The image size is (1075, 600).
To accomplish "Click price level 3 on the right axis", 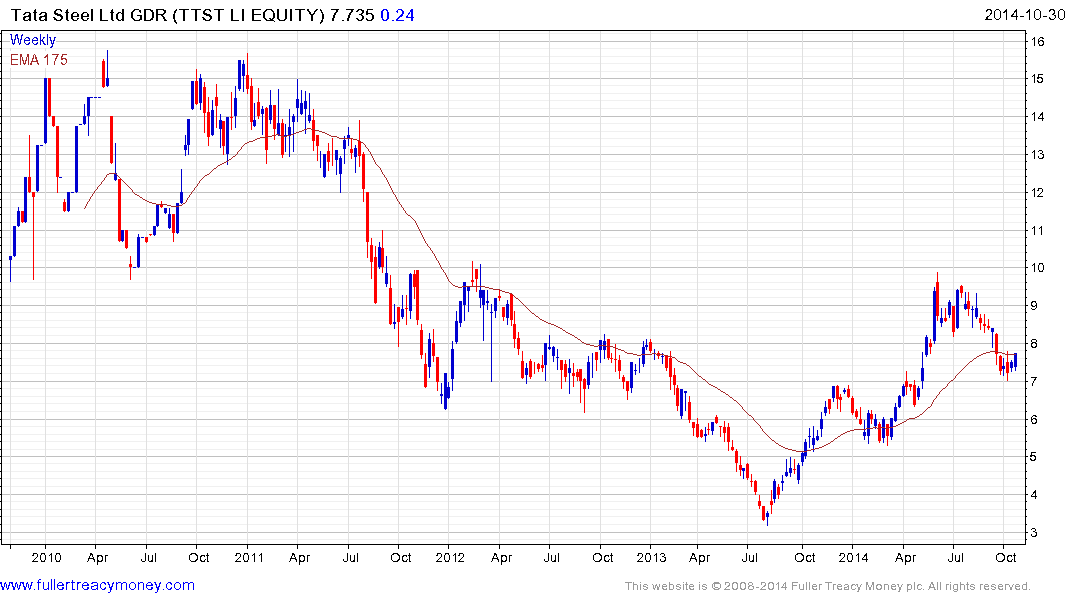I will (x=1035, y=533).
